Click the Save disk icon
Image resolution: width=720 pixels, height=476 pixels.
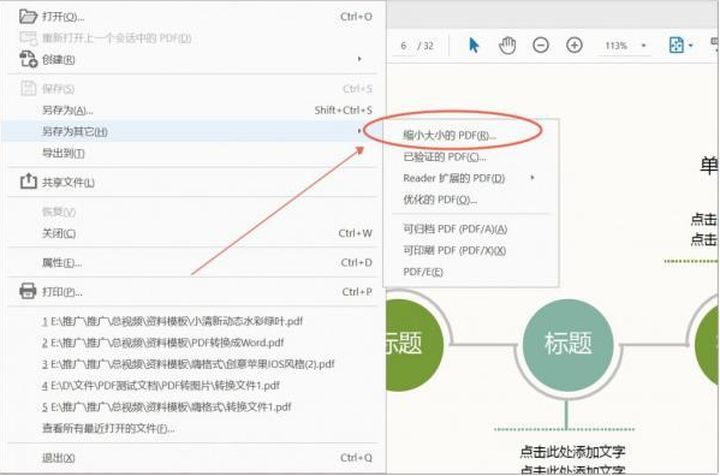pyautogui.click(x=28, y=88)
